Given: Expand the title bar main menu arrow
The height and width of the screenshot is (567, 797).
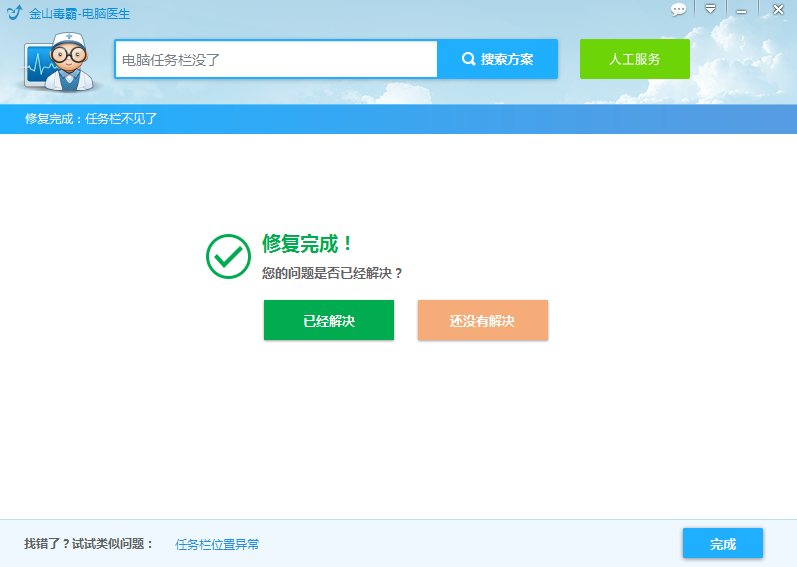Looking at the screenshot, I should click(x=710, y=9).
